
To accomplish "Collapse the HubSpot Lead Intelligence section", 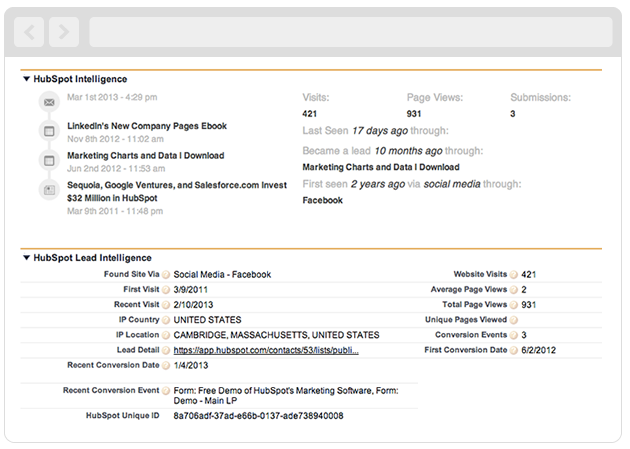I will tap(27, 257).
